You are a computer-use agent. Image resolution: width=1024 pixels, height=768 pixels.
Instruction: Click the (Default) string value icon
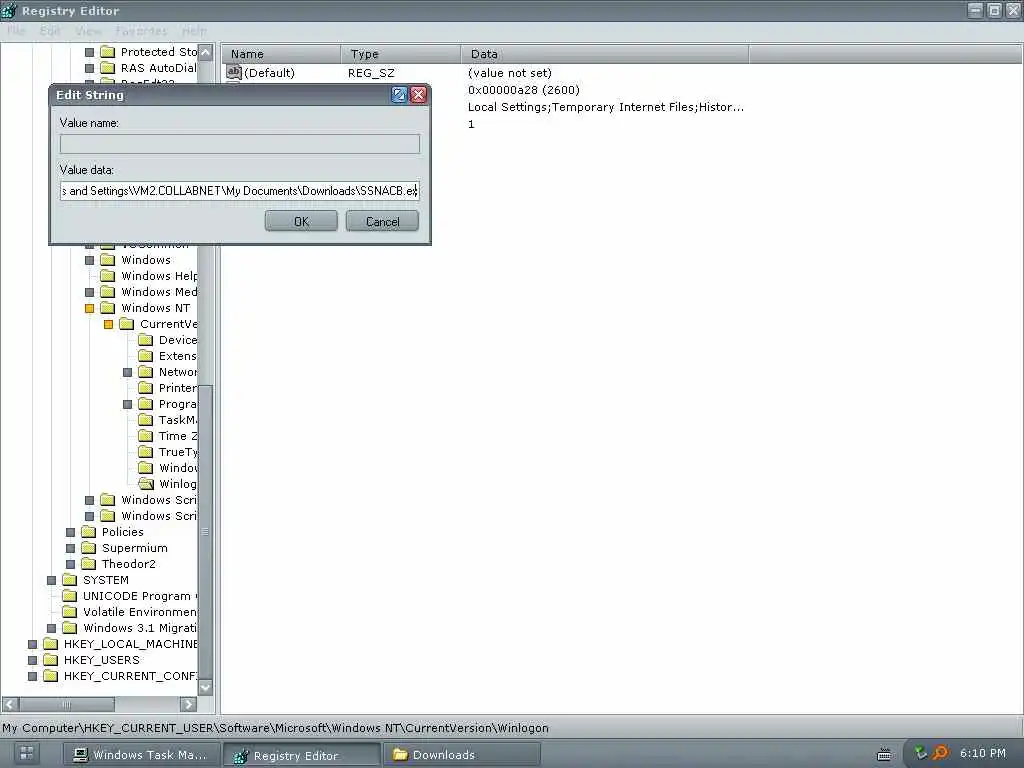click(x=234, y=72)
